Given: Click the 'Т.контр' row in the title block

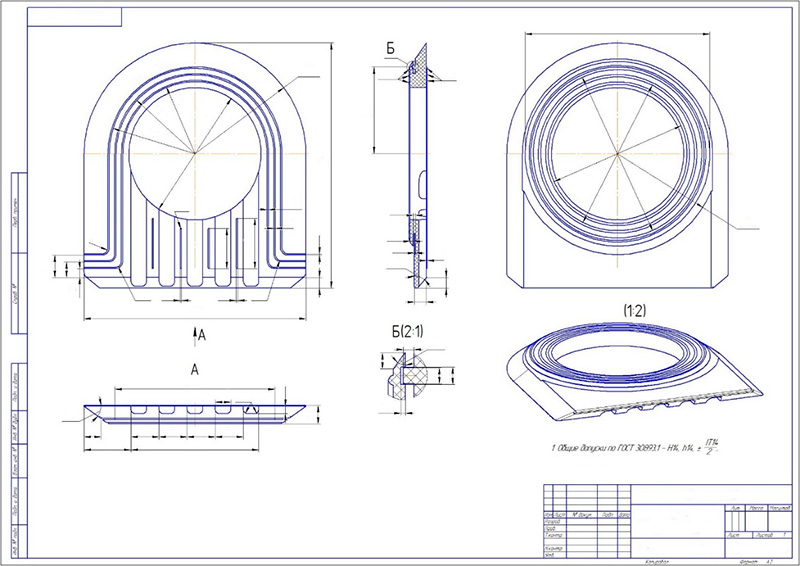Looking at the screenshot, I should pos(551,536).
